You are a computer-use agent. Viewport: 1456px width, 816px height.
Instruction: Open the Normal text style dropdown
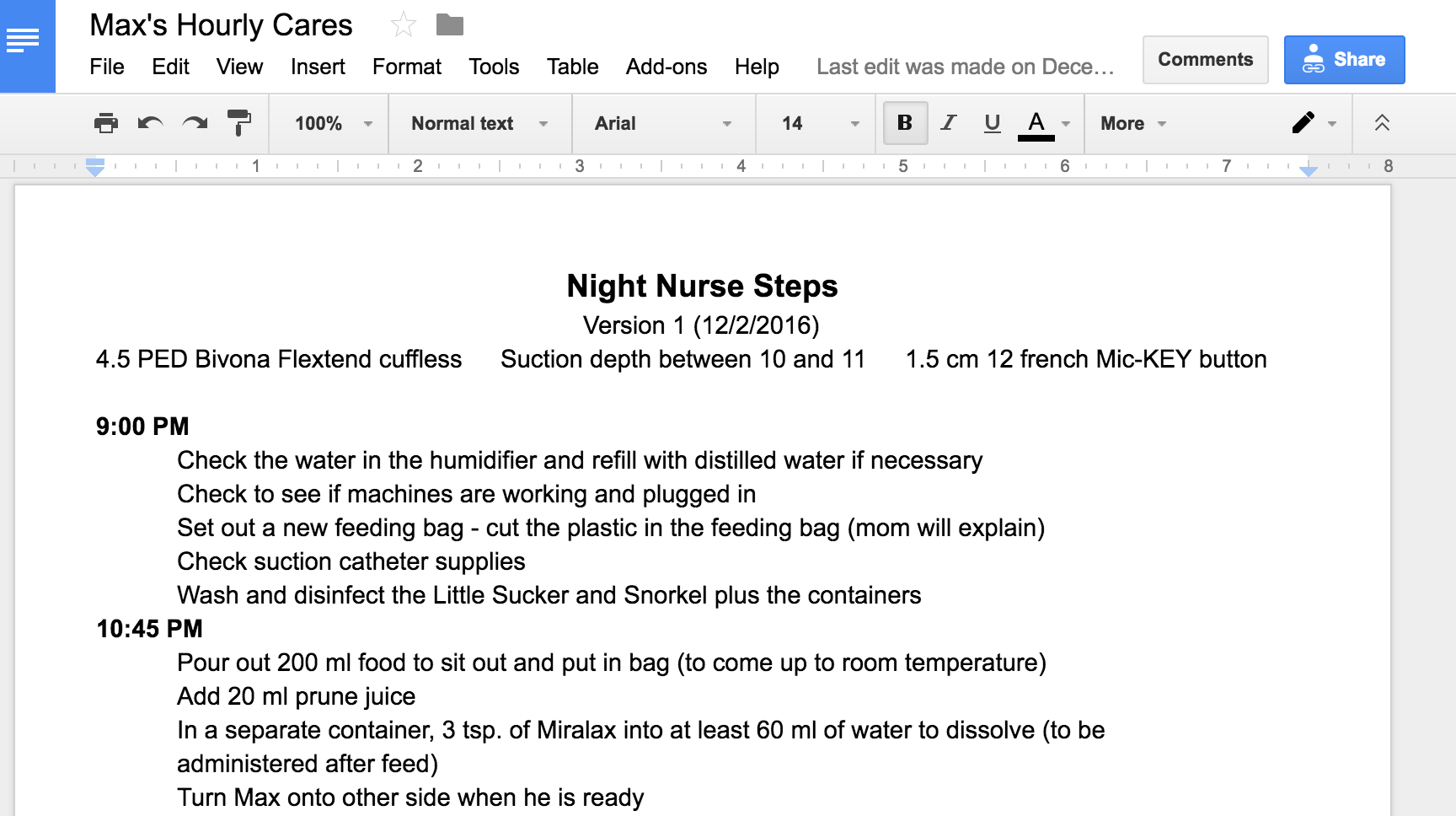tap(479, 123)
